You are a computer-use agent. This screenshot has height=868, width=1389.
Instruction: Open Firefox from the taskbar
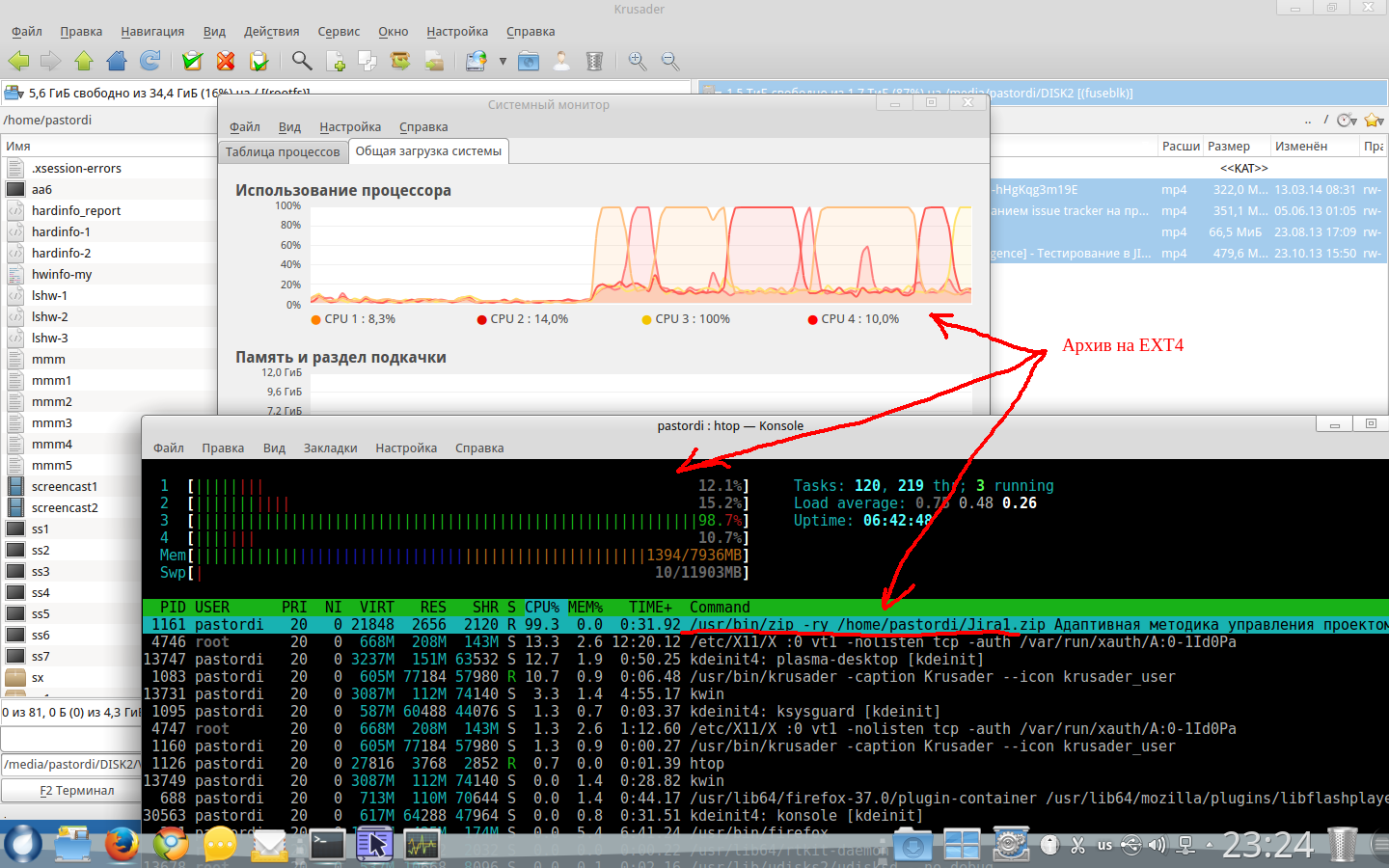[122, 845]
